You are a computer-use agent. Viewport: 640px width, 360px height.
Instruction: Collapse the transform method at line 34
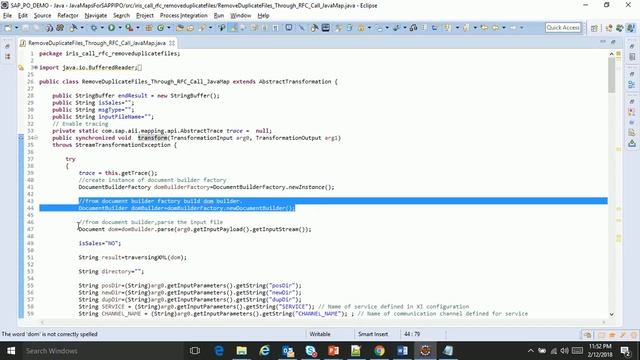pyautogui.click(x=36, y=138)
